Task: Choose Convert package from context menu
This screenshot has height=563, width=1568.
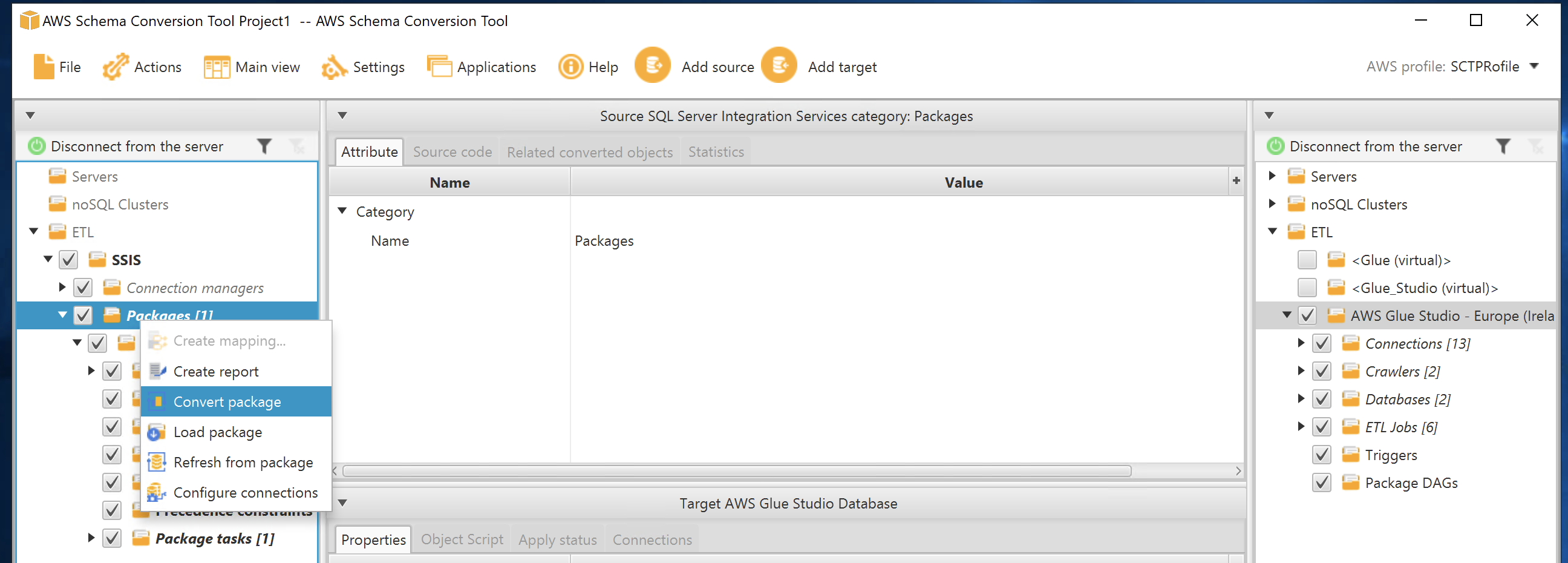Action: tap(227, 401)
